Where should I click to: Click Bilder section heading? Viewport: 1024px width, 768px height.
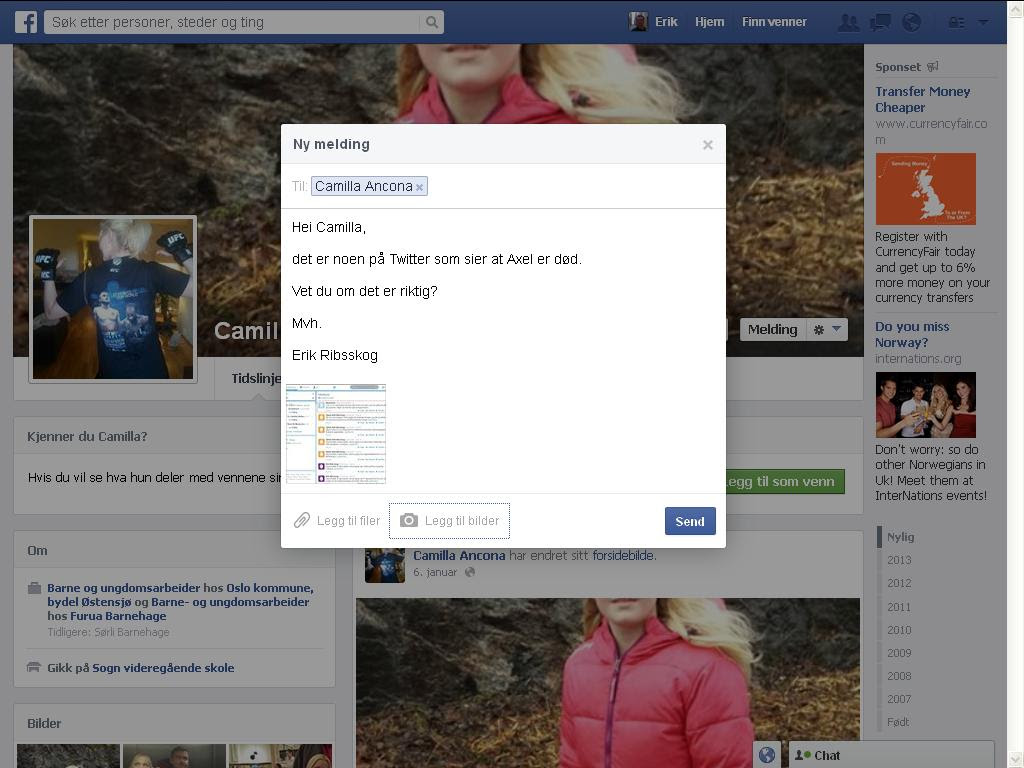[x=44, y=724]
